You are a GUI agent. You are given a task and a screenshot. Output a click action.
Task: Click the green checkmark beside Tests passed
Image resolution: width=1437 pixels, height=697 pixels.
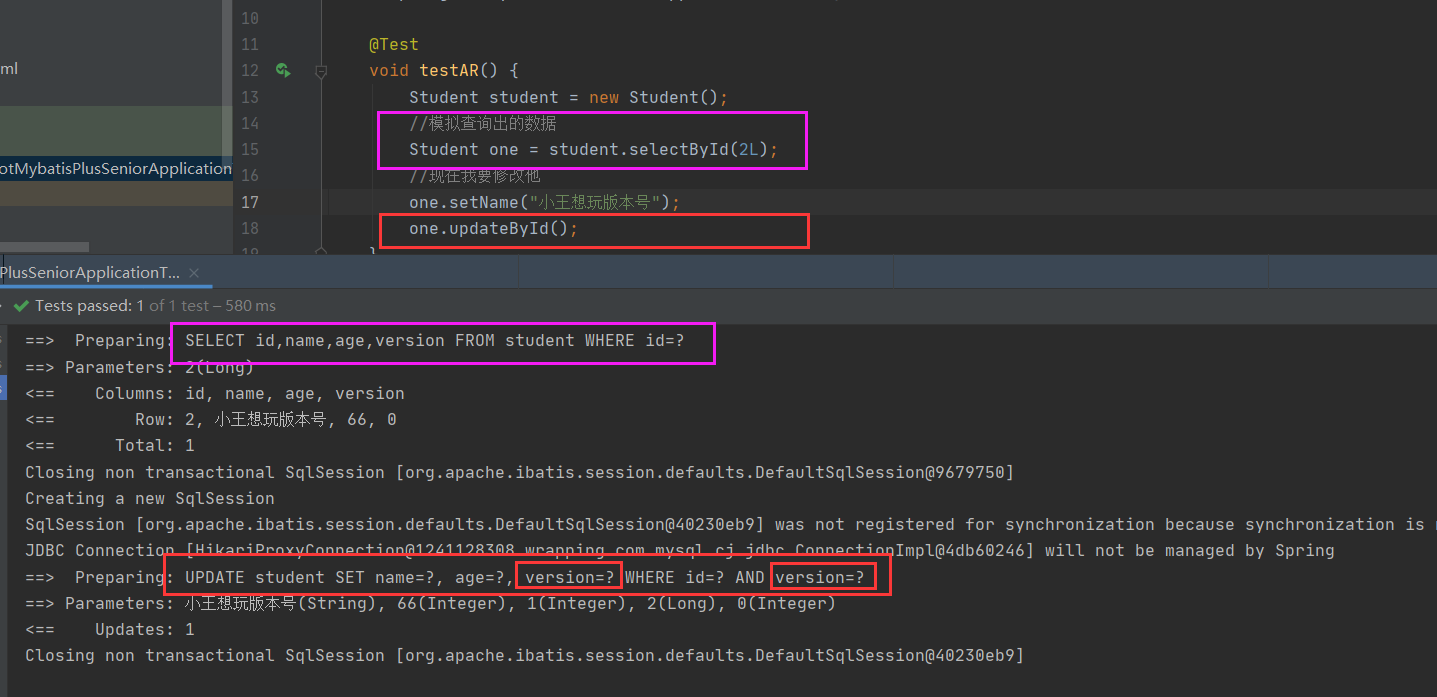tap(21, 305)
